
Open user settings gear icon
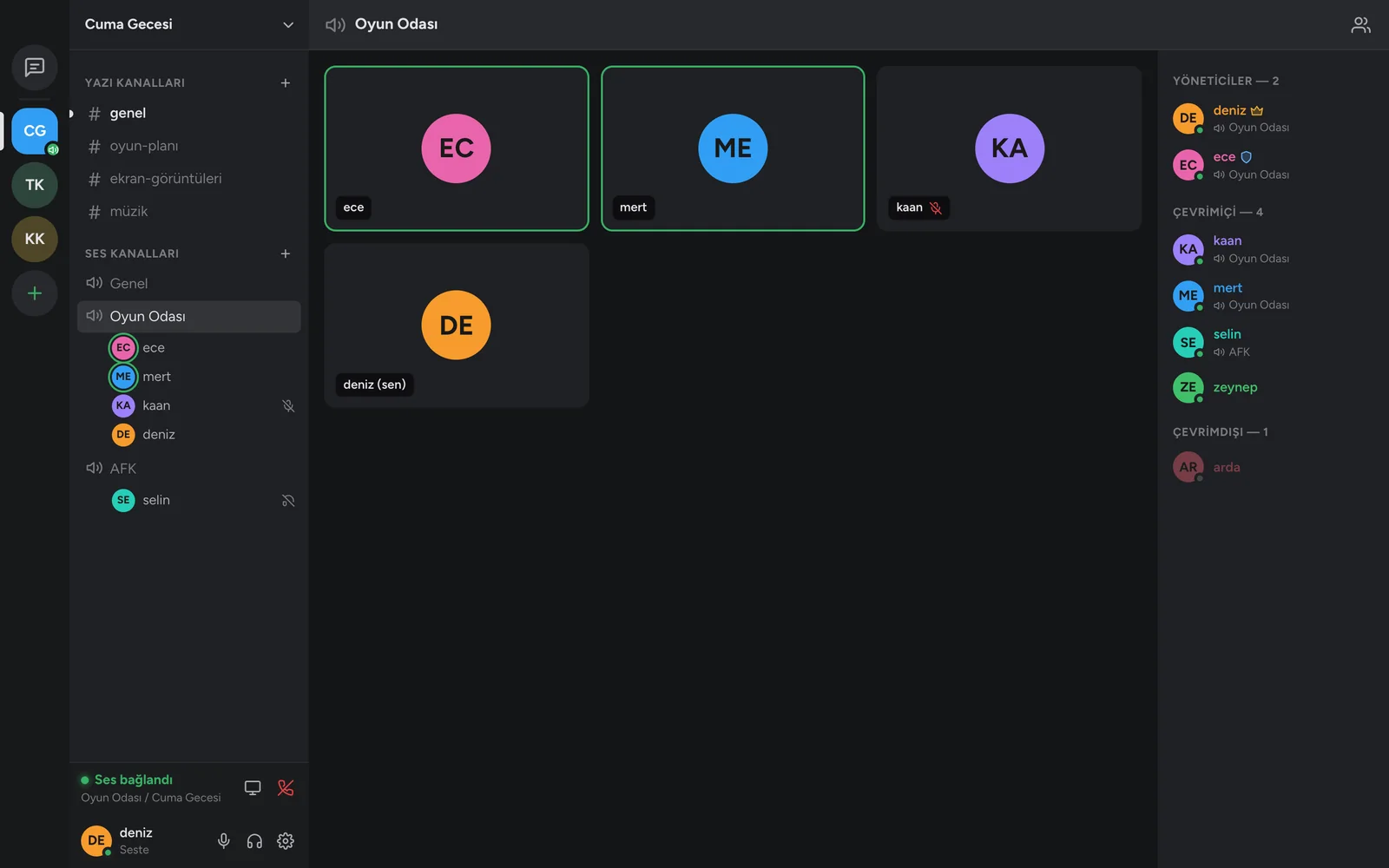tap(286, 840)
